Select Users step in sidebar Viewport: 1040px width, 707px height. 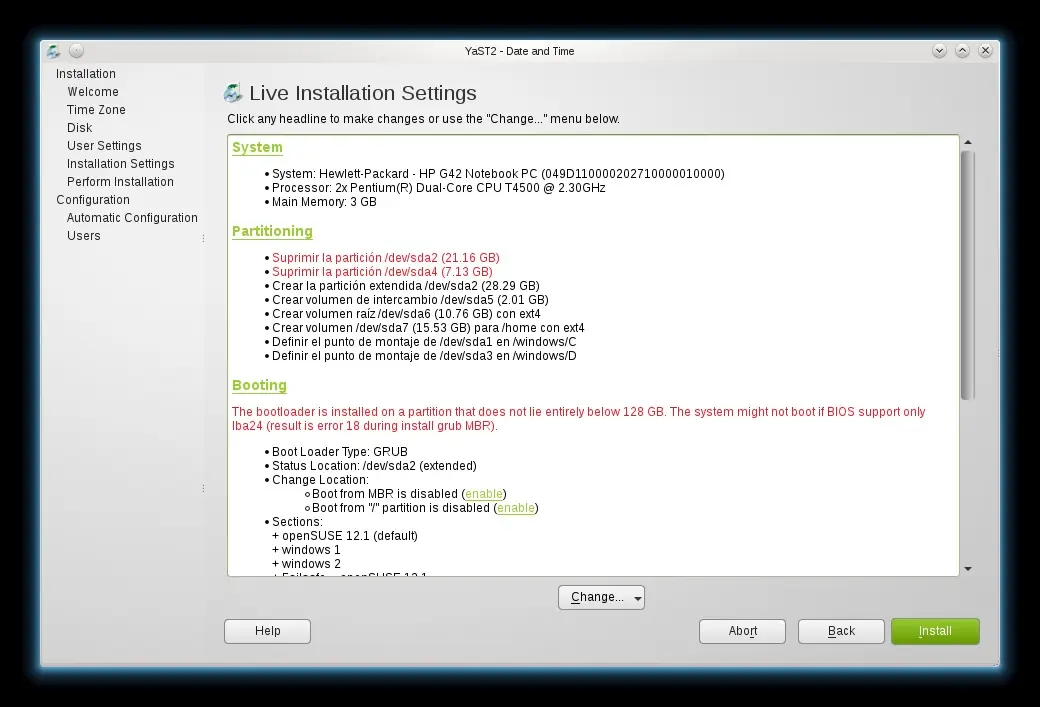click(x=84, y=235)
